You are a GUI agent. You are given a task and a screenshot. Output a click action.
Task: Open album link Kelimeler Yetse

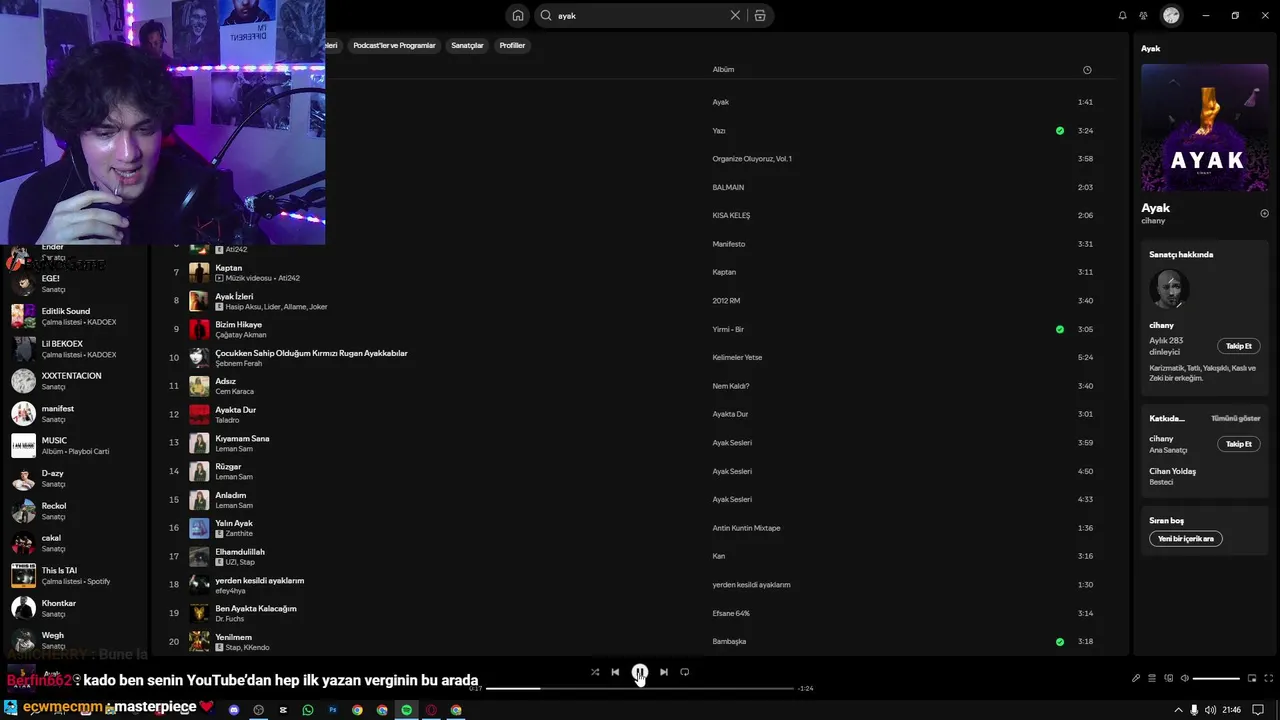pos(737,358)
